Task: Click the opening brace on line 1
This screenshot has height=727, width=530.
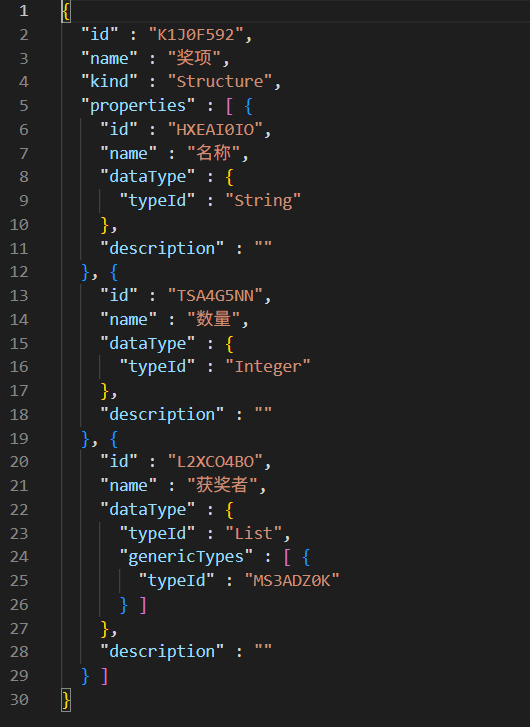Action: (66, 11)
